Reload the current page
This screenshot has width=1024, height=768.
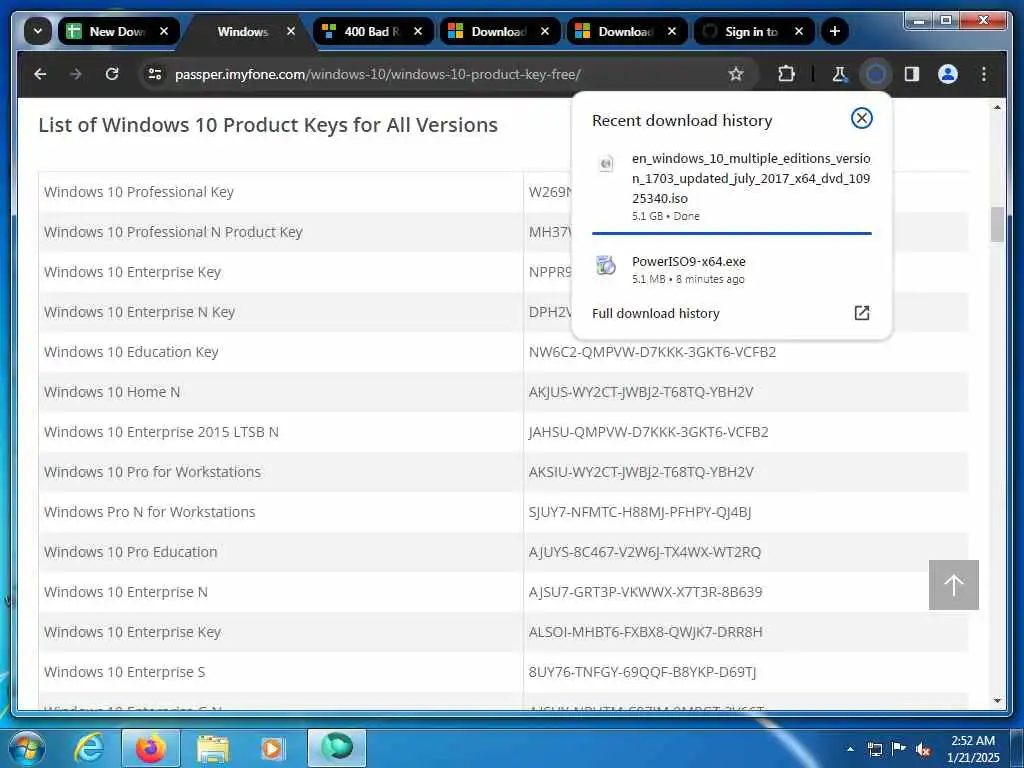[x=112, y=74]
